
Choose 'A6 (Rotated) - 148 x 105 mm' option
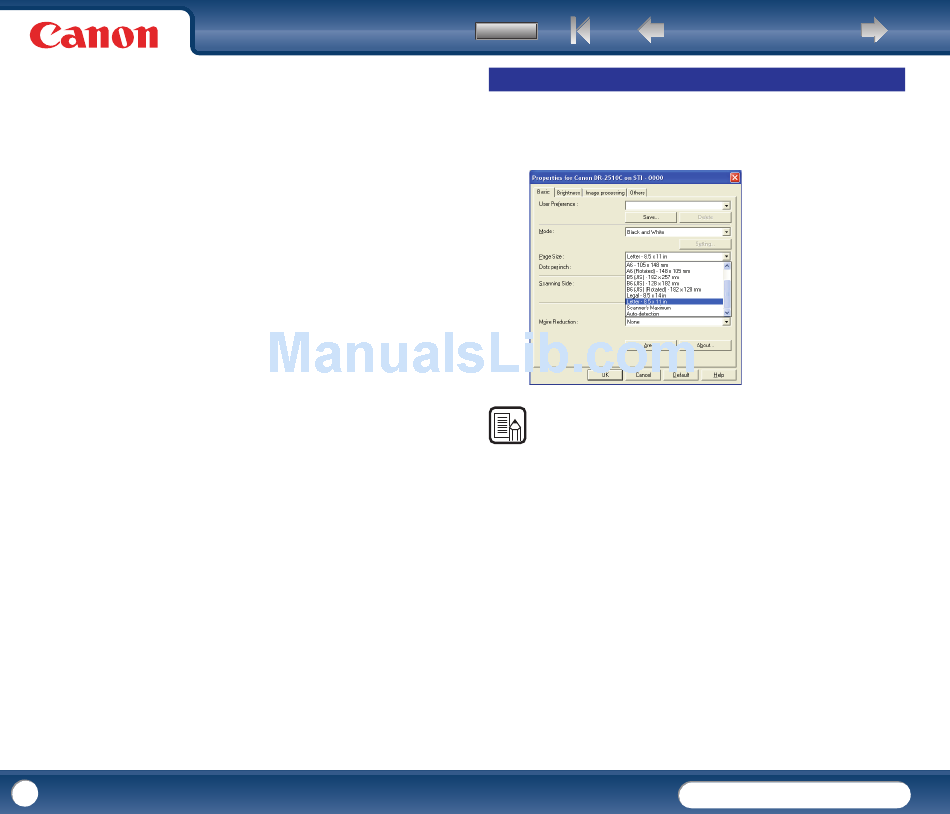(x=674, y=271)
